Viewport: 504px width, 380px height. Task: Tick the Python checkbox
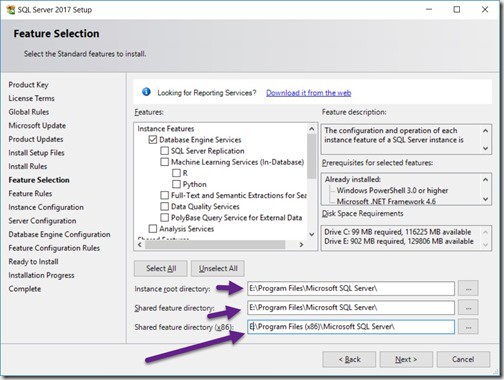pos(176,184)
